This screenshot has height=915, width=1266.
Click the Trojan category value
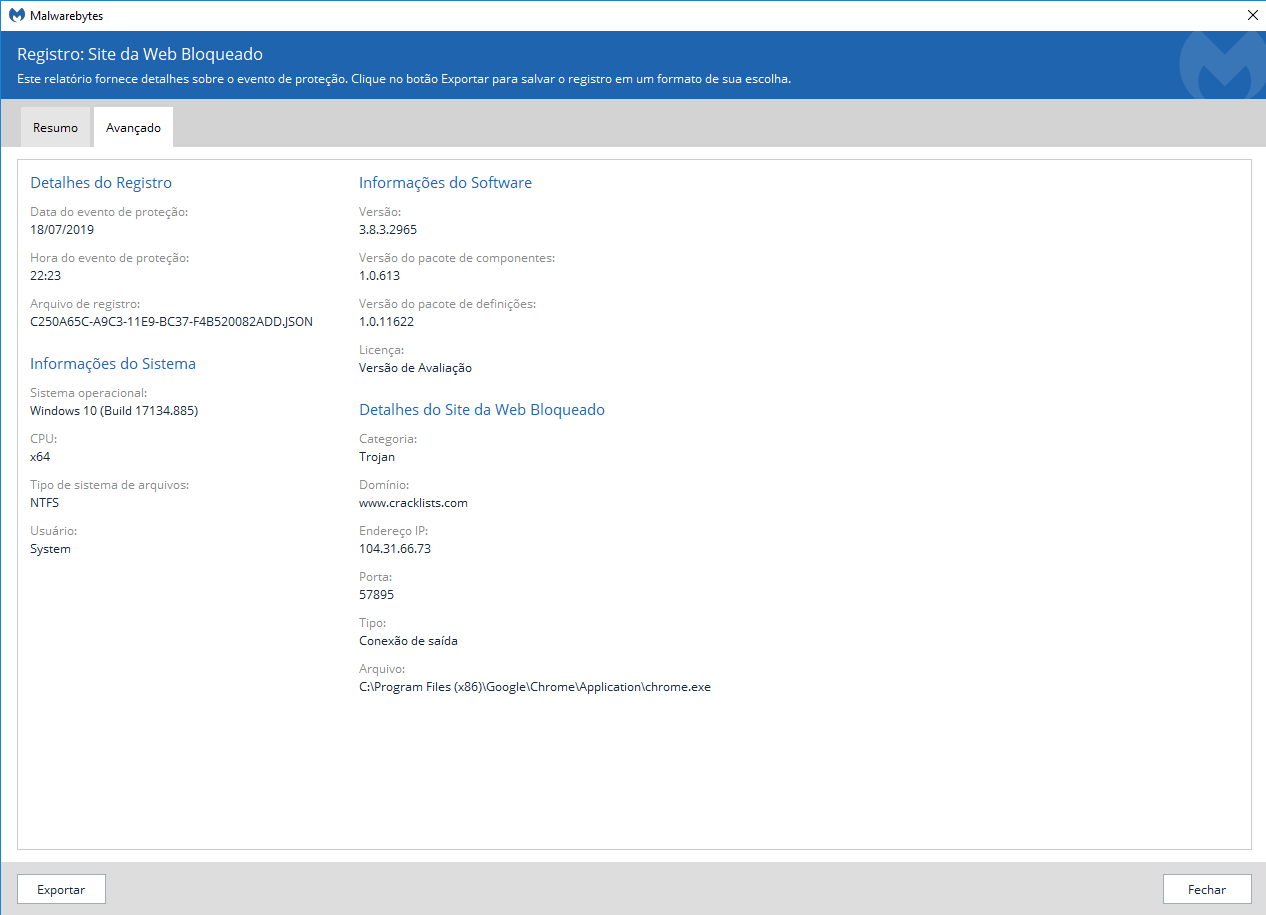pos(377,456)
